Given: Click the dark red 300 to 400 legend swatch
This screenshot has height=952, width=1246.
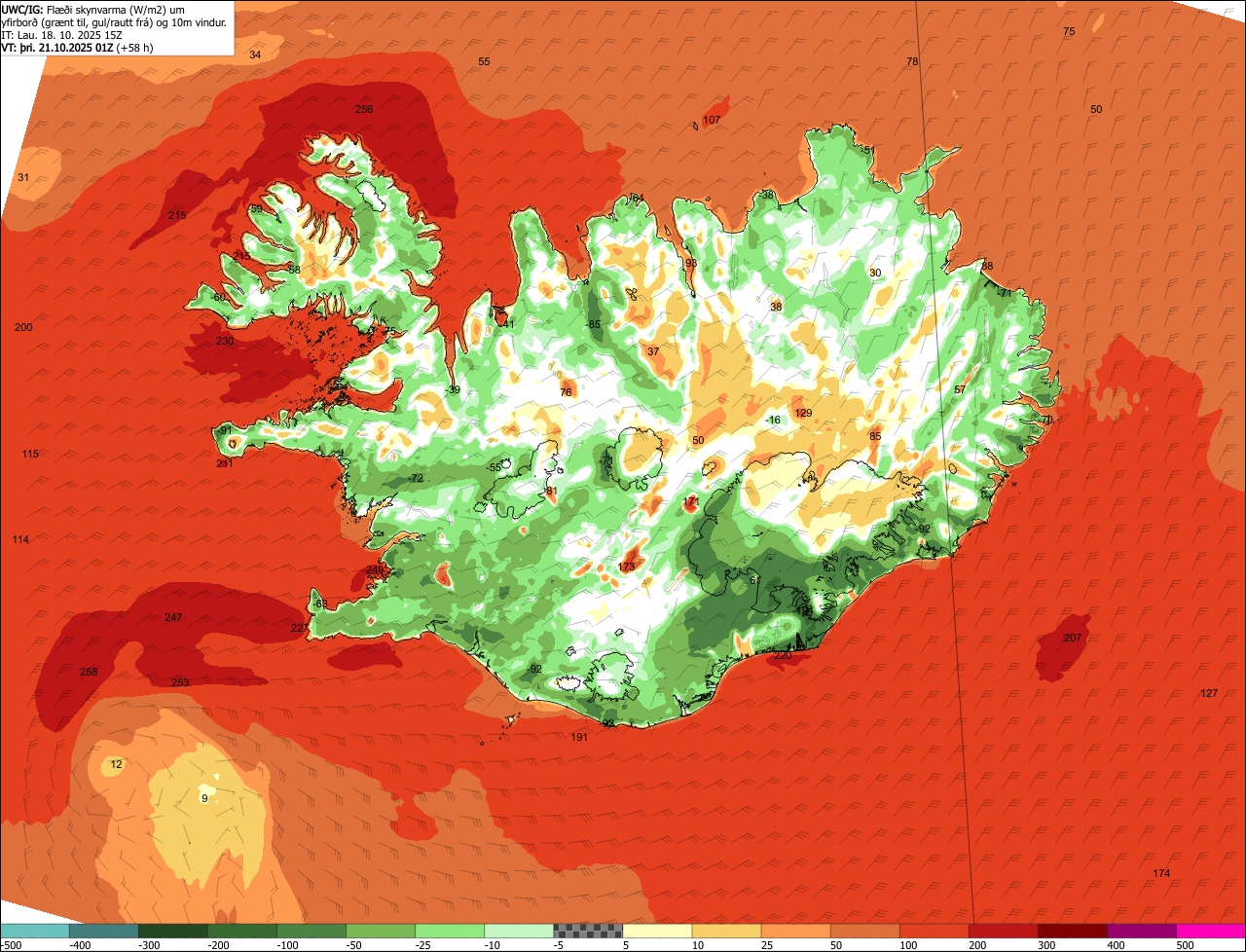Looking at the screenshot, I should tap(1073, 931).
